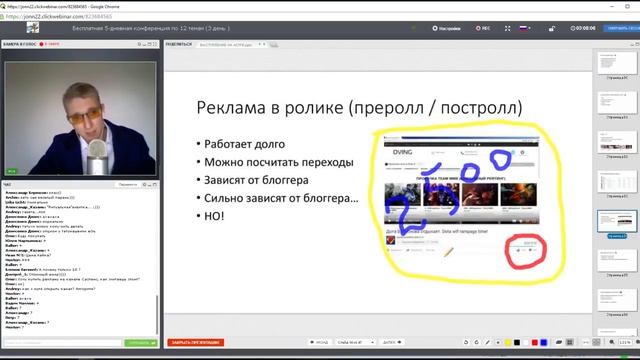640x360 pixels.
Task: Select the seventh slide thumbnail
Action: [617, 300]
